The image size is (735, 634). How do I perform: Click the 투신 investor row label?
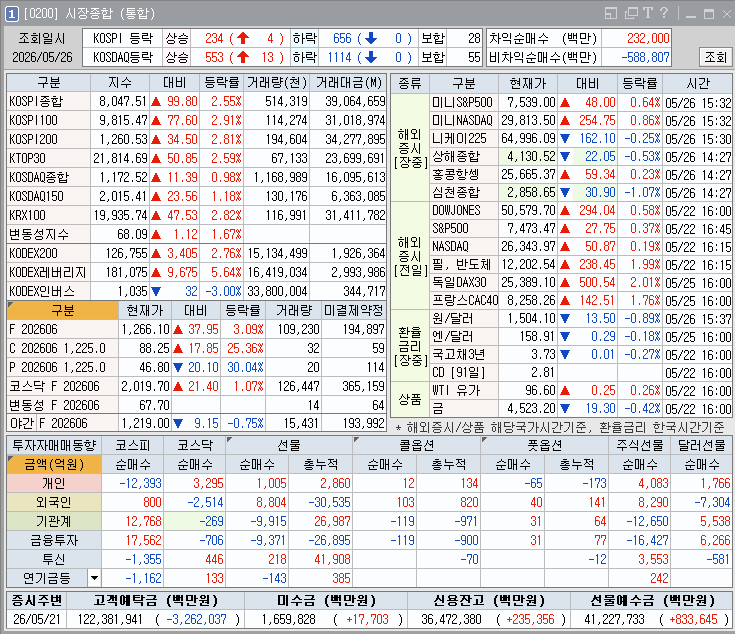(54, 559)
